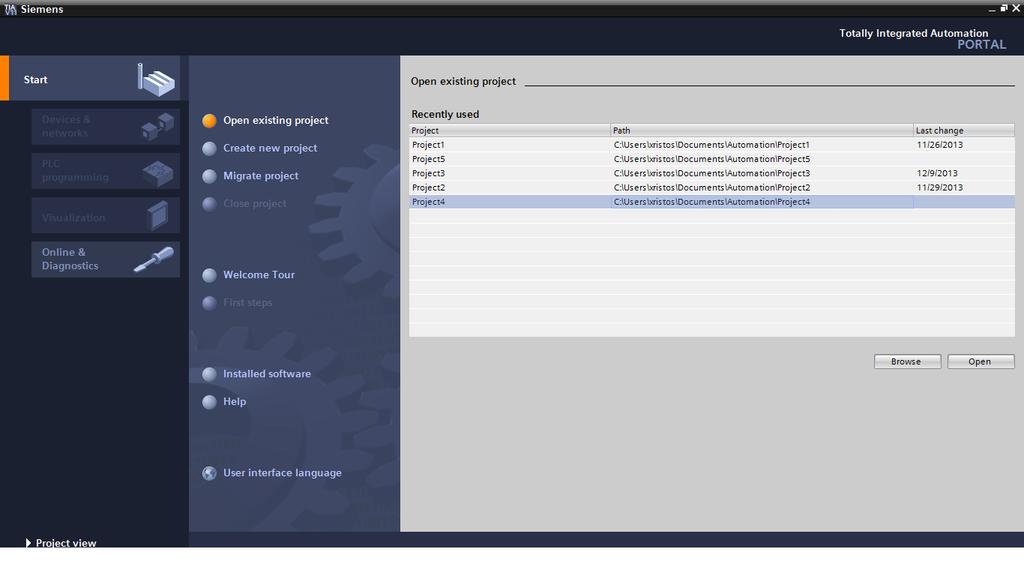
Task: Click path ending in Automation\Project2
Action: point(712,188)
